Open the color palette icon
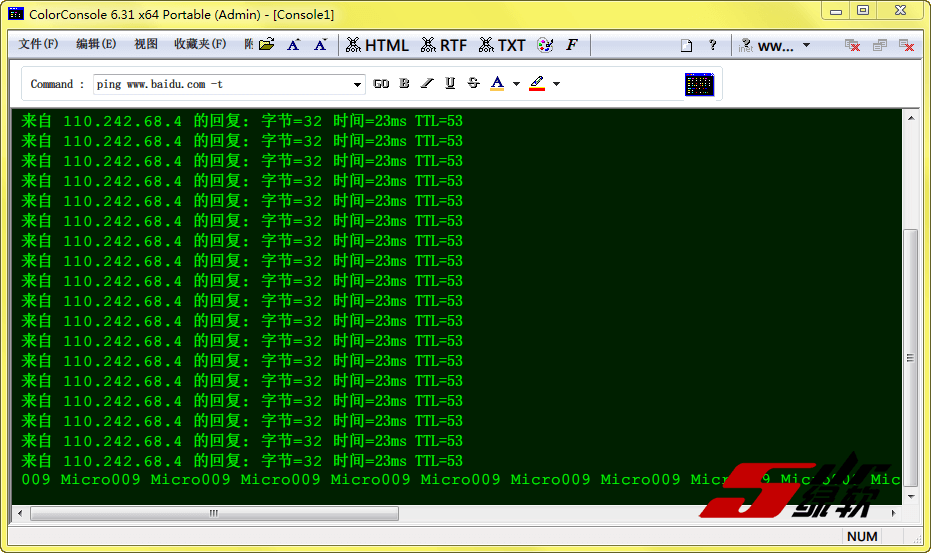931x553 pixels. tap(545, 45)
